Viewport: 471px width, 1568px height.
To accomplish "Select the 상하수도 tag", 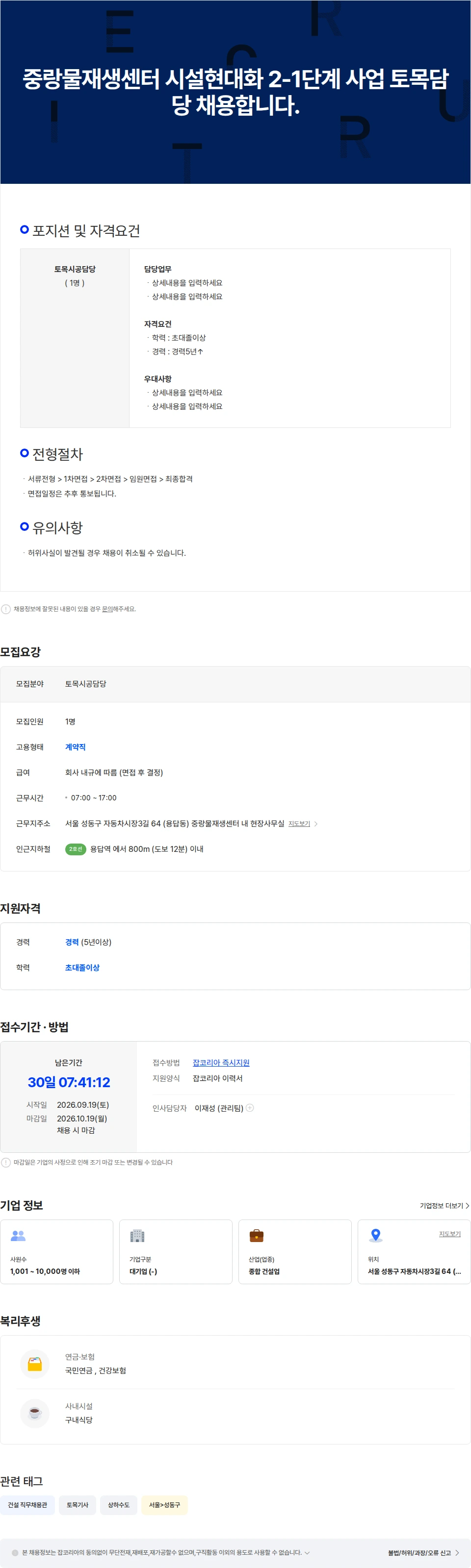I will 119,1505.
